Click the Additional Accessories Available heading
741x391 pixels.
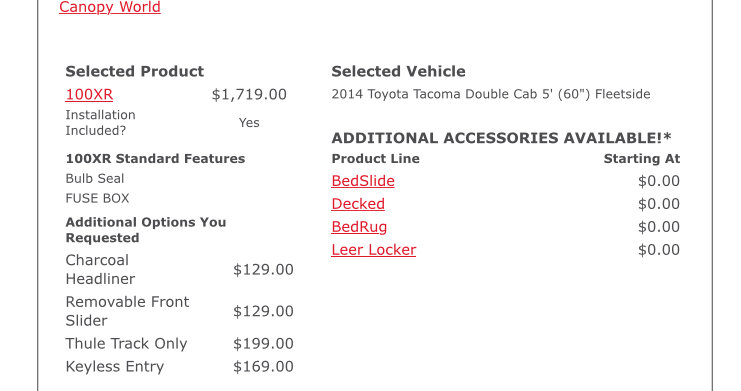coord(501,138)
